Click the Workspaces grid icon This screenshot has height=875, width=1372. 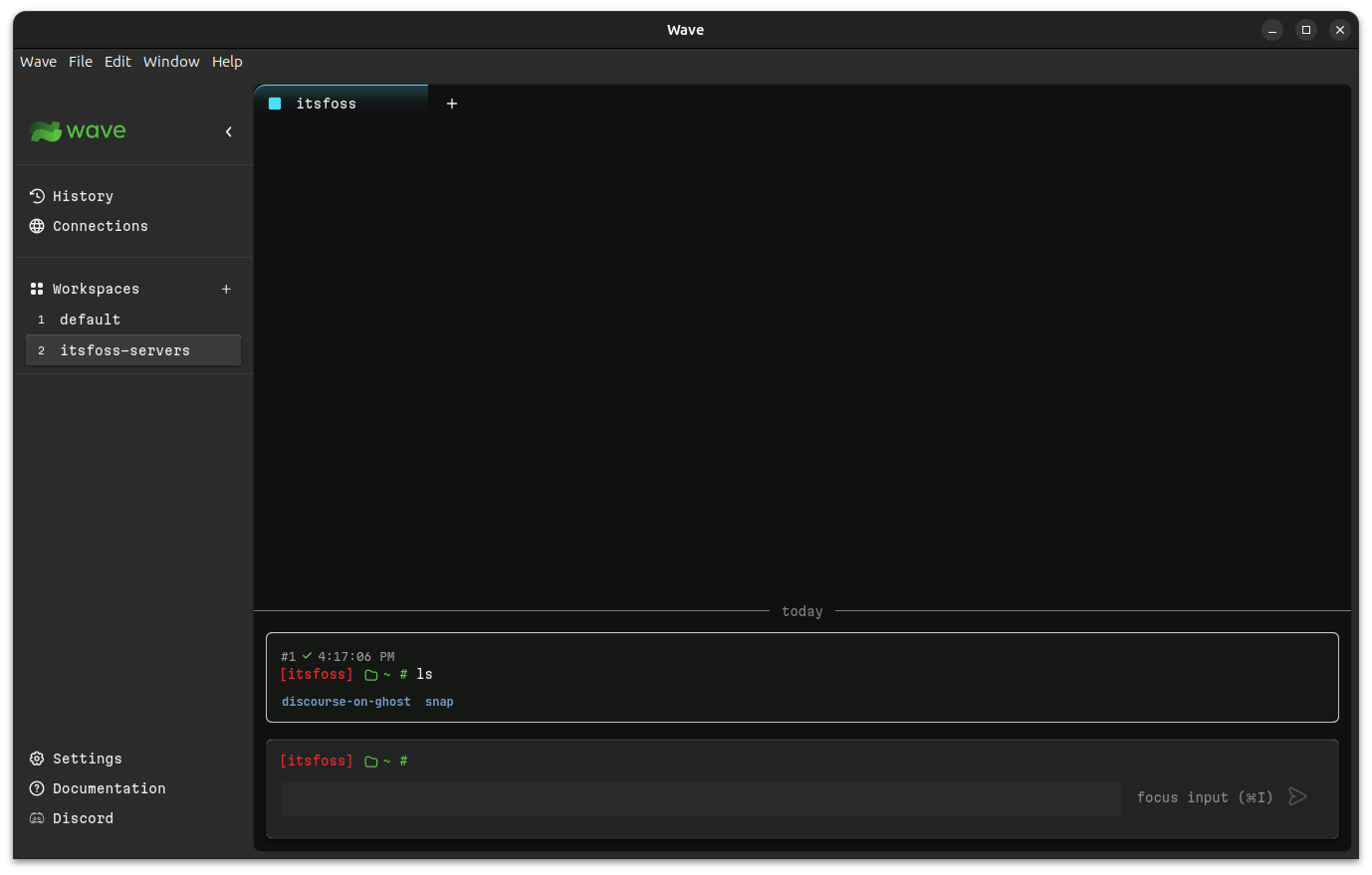click(37, 289)
